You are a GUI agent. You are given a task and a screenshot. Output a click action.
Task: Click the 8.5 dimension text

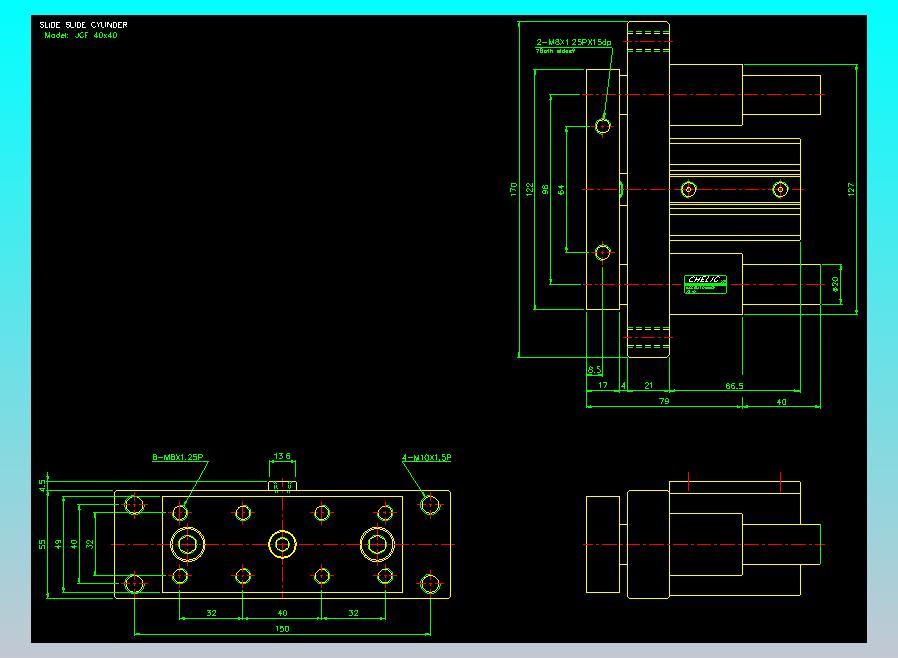(594, 369)
